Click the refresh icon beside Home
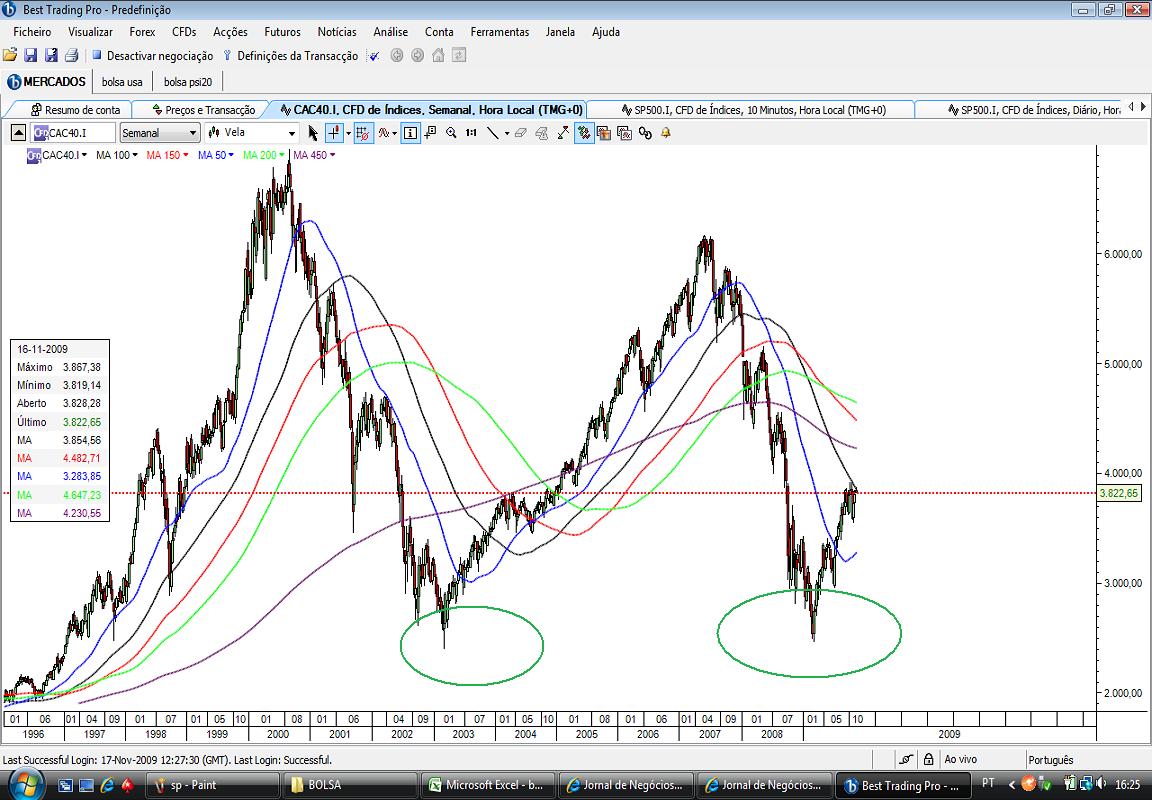Viewport: 1152px width, 800px height. point(458,55)
